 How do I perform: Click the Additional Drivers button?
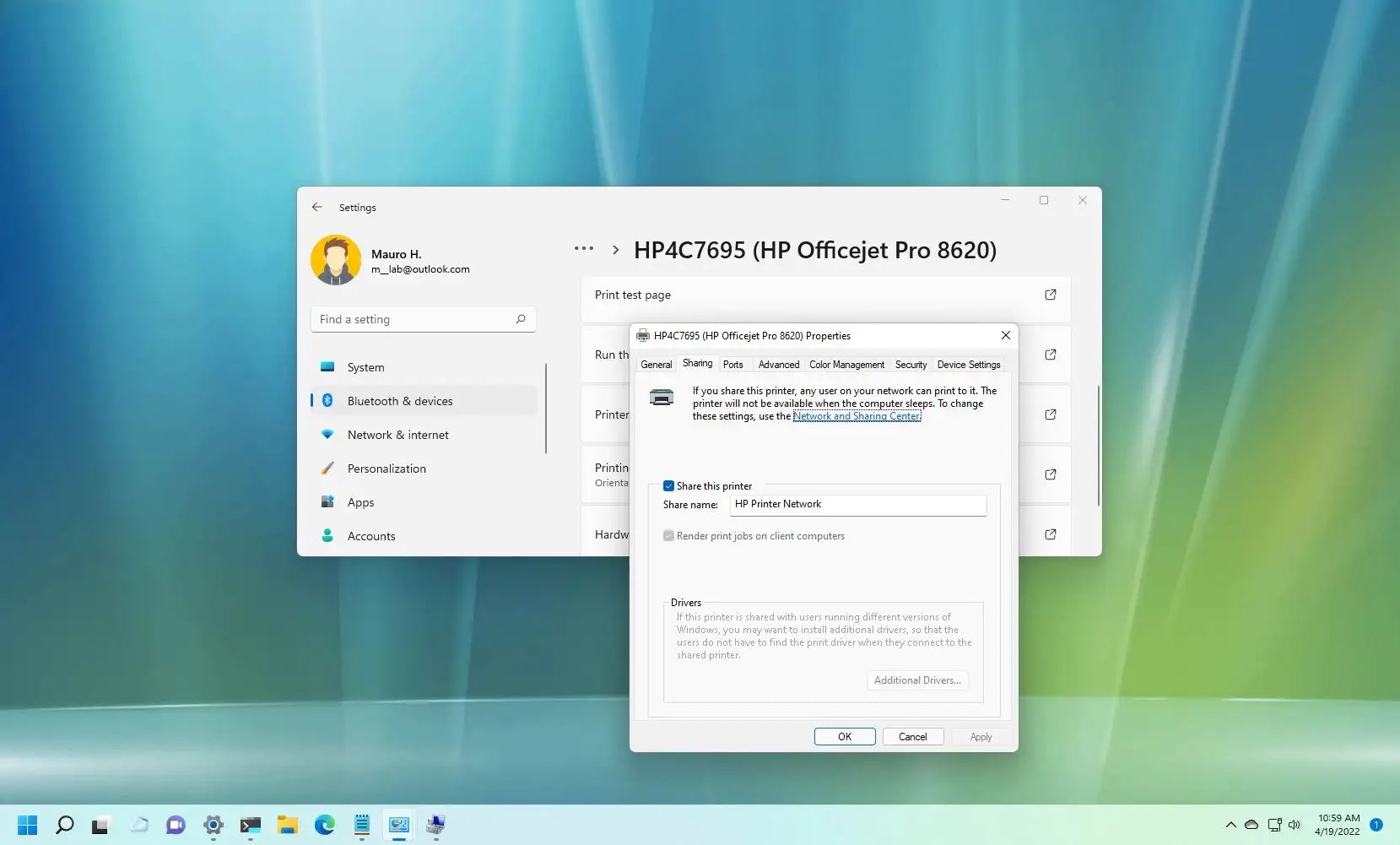click(917, 680)
